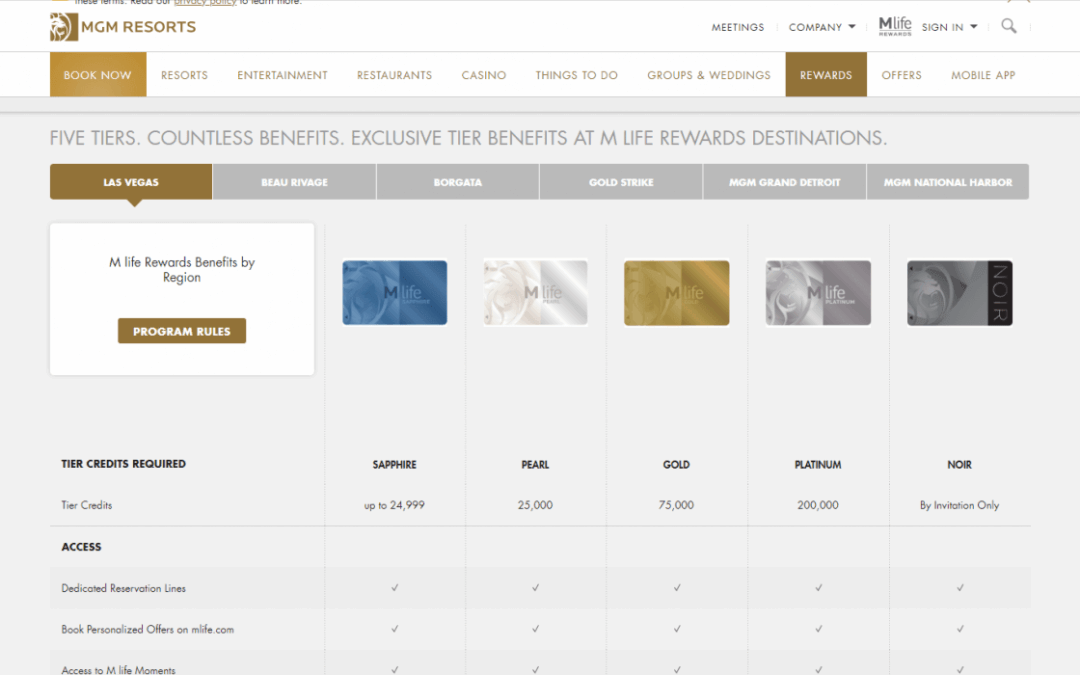The width and height of the screenshot is (1080, 675).
Task: Click the MGM Resorts lion logo
Action: pos(64,27)
